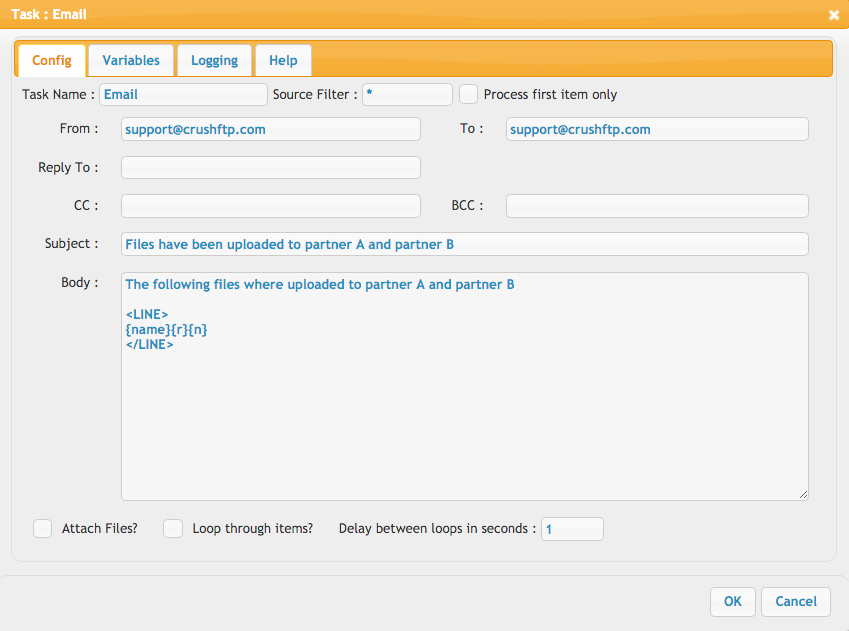Click the From address field
Screen dimensions: 849x631
point(271,129)
